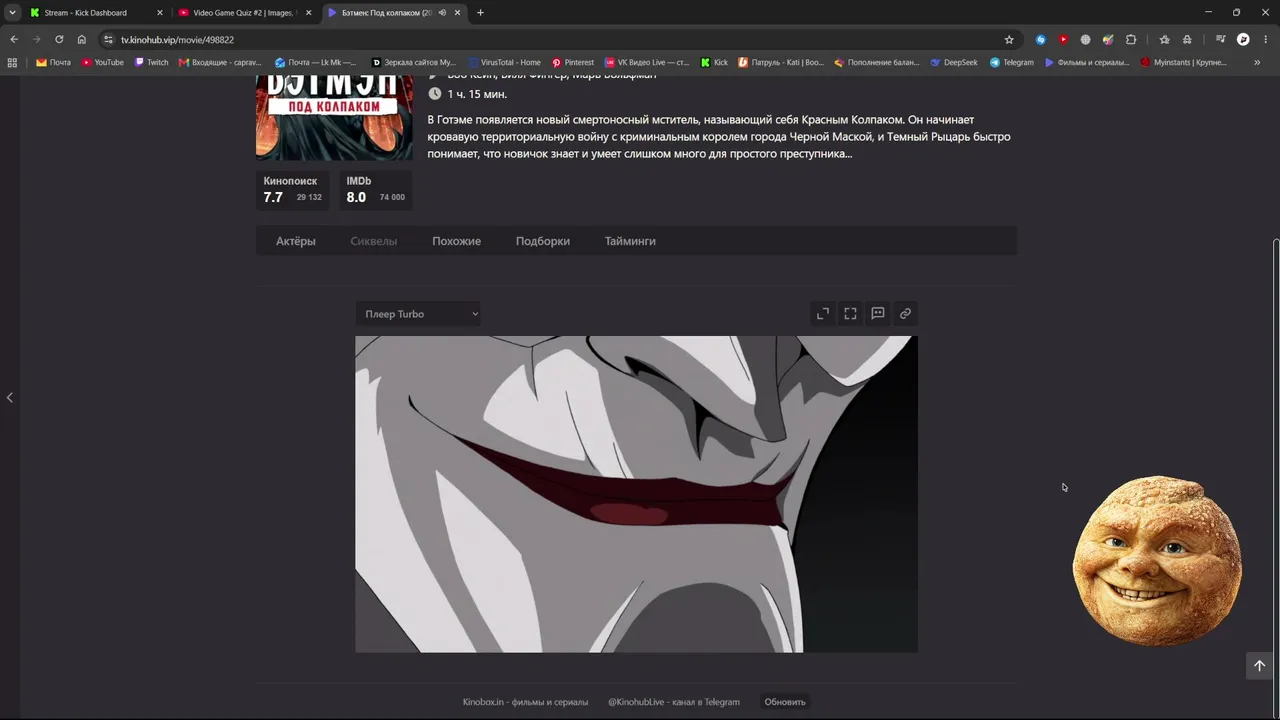Go to the browser home page
The image size is (1280, 720).
[82, 40]
